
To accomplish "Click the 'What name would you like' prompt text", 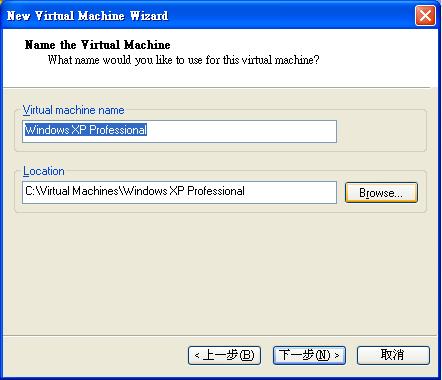I will click(x=183, y=60).
